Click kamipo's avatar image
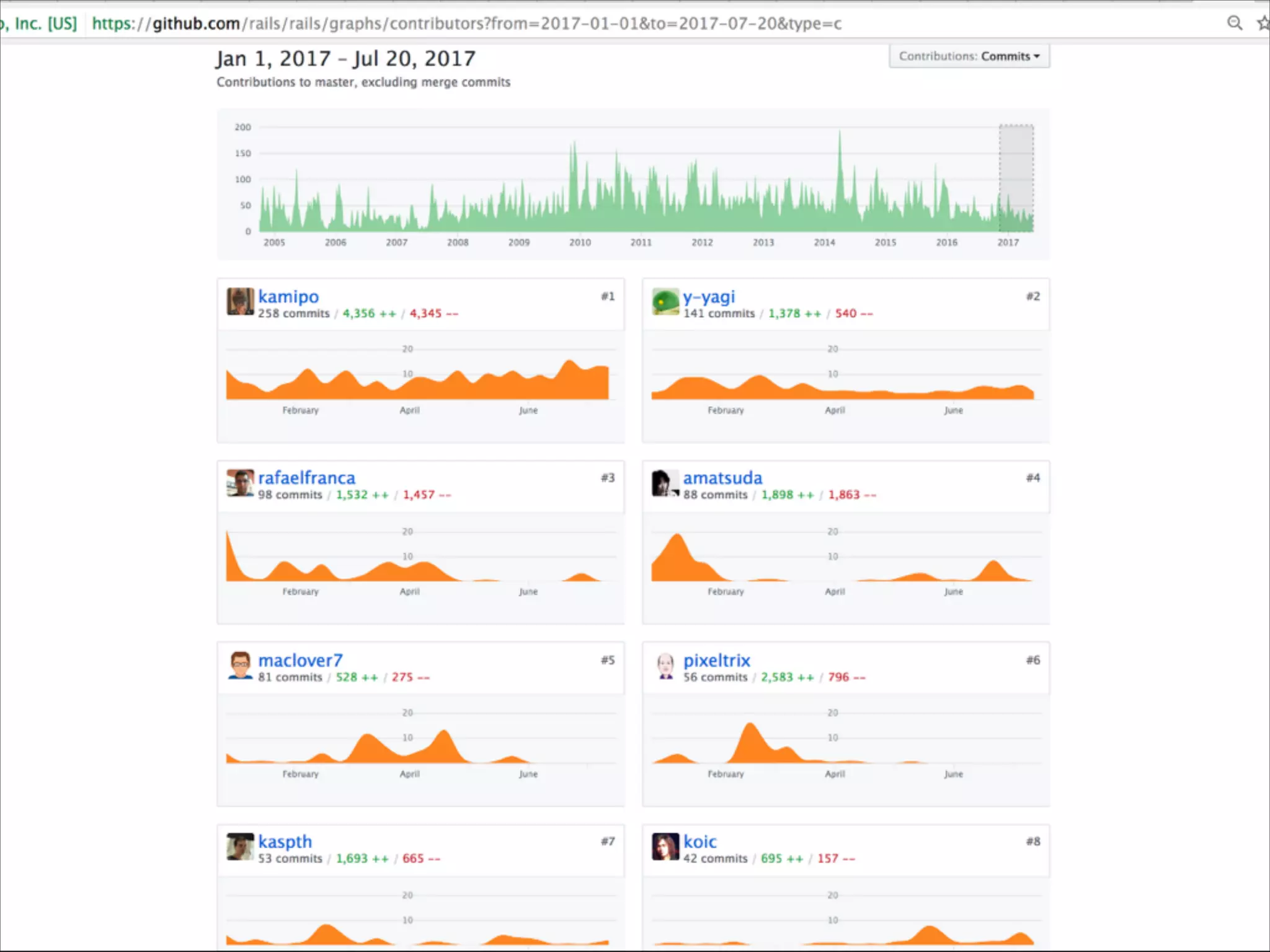 point(240,302)
